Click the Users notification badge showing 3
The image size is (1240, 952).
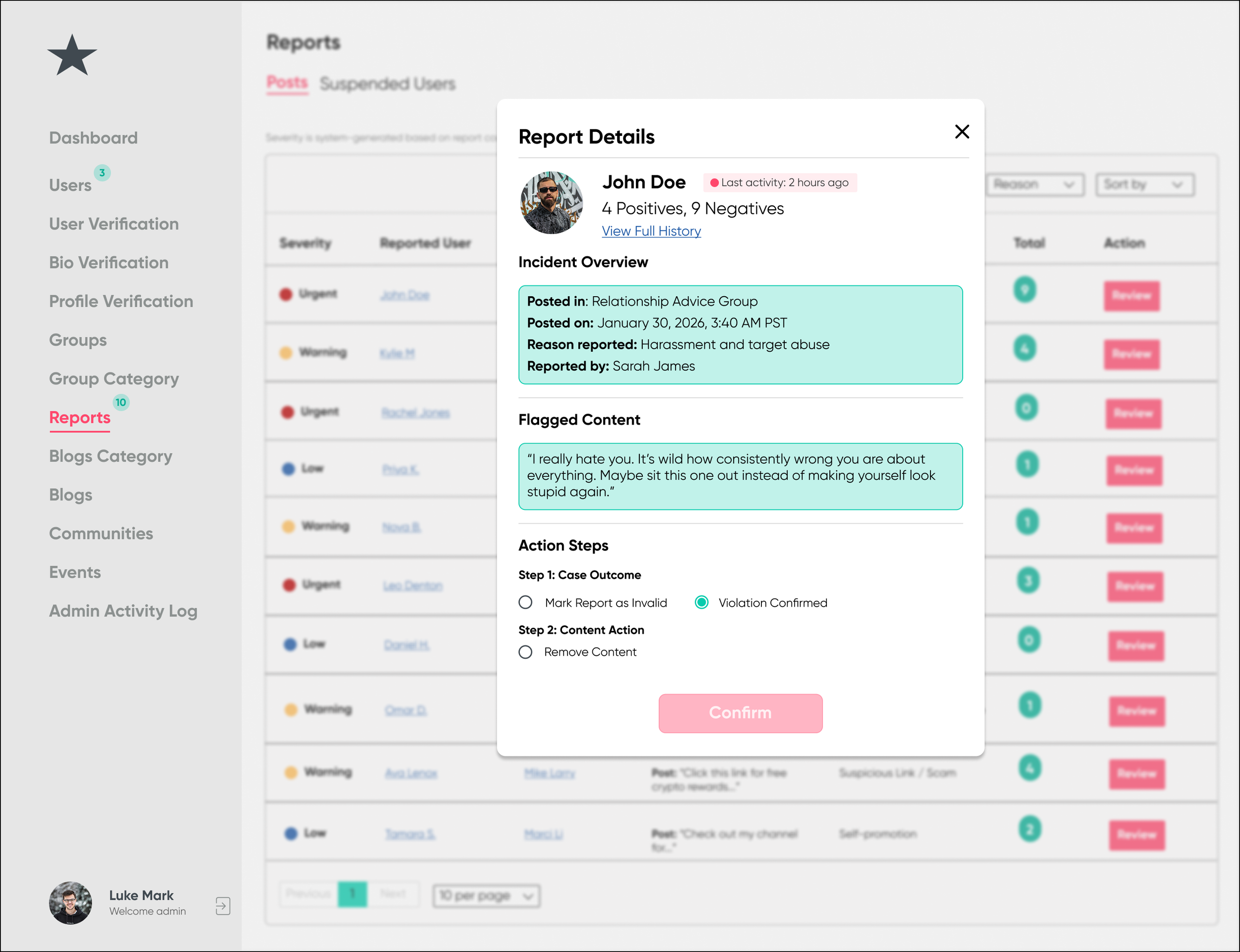102,173
